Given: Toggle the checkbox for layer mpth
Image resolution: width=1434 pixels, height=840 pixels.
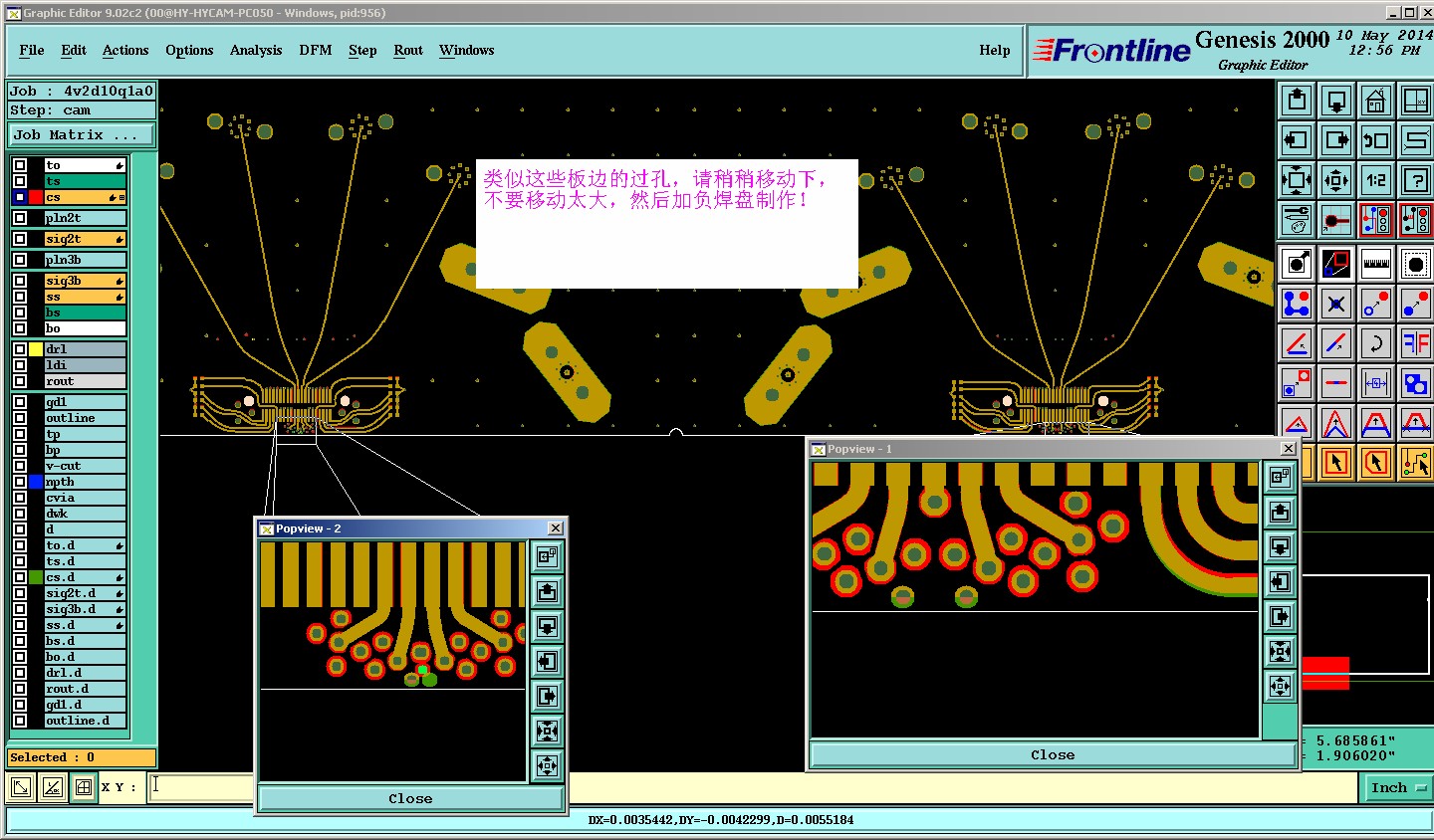Looking at the screenshot, I should pyautogui.click(x=20, y=482).
